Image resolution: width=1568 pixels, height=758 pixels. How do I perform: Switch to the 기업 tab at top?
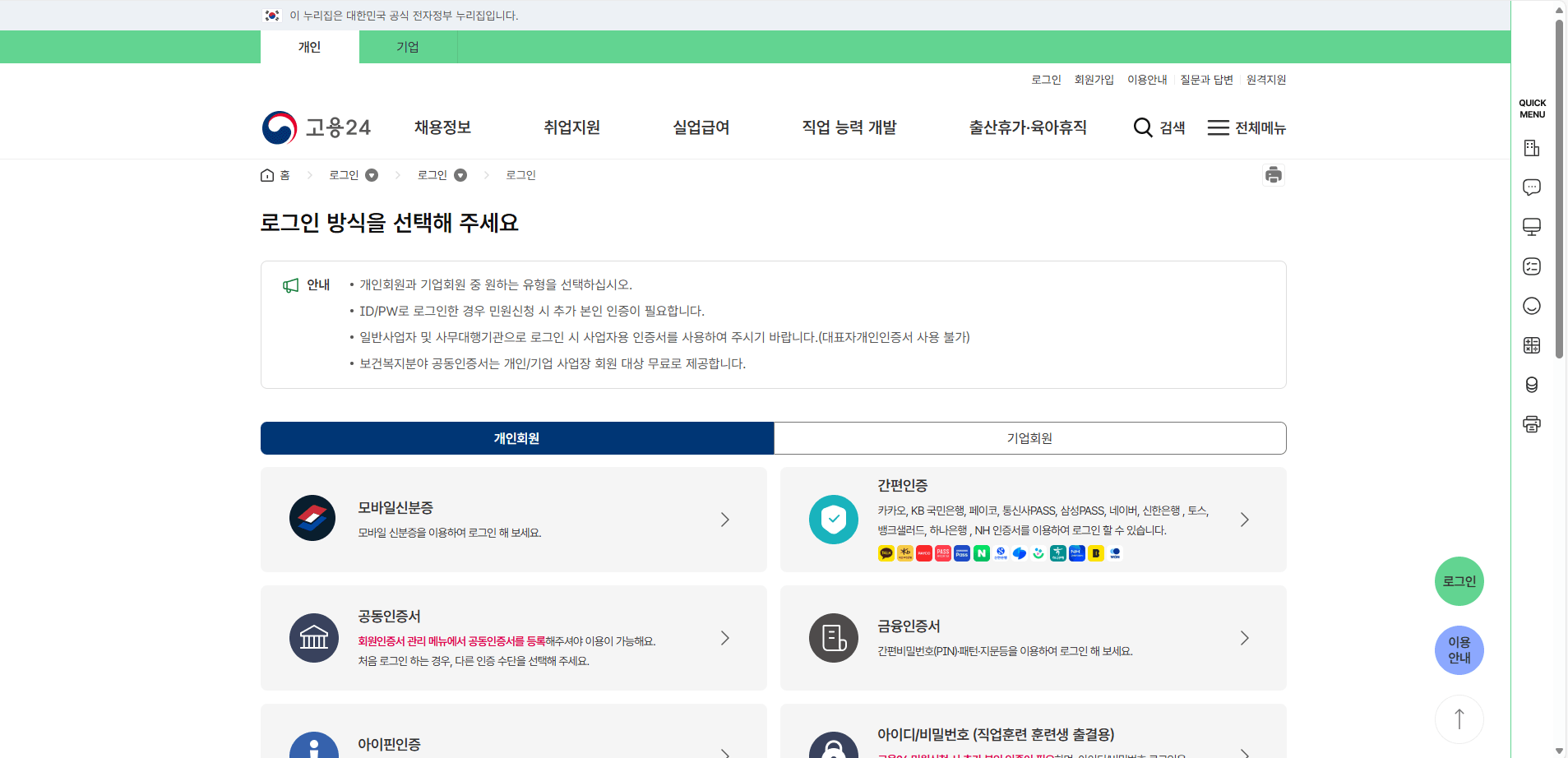coord(408,47)
